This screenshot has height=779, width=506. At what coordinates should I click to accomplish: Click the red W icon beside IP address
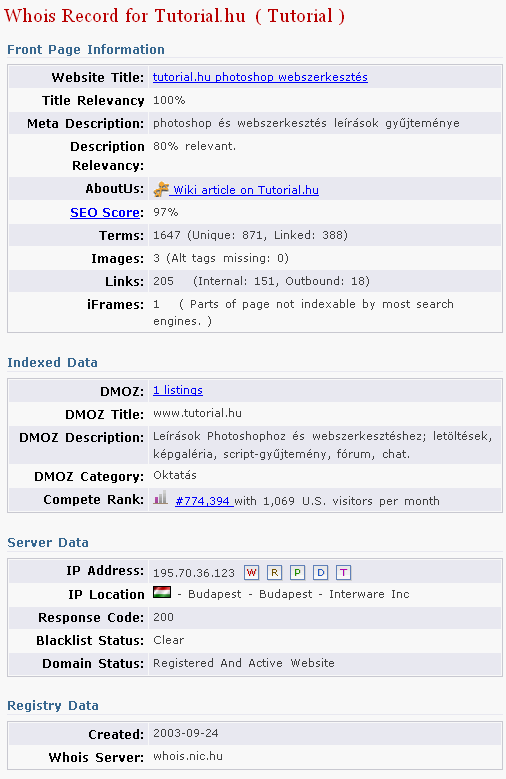tap(252, 573)
